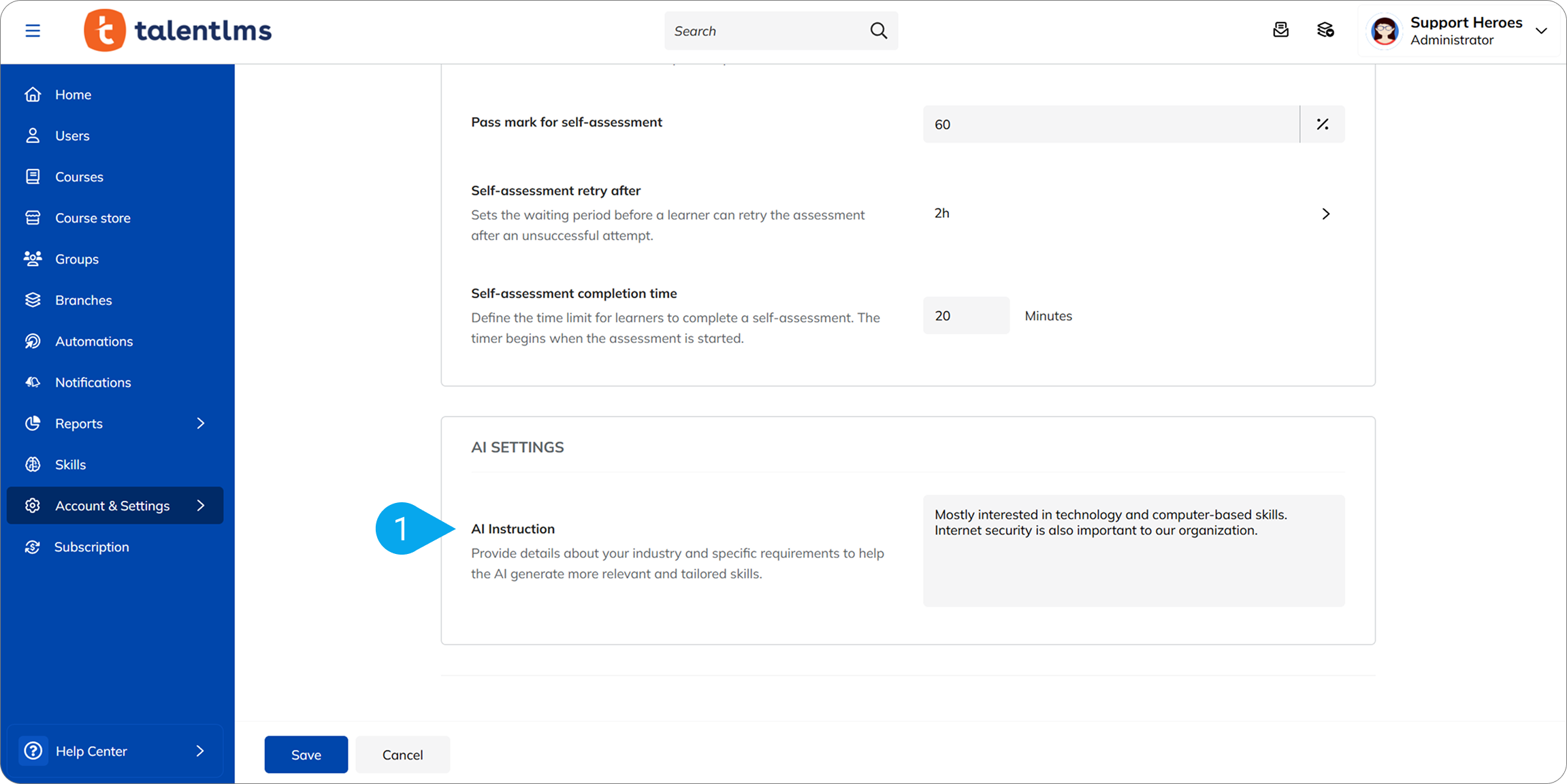Expand the Account & Settings chevron
The image size is (1567, 784).
[200, 506]
